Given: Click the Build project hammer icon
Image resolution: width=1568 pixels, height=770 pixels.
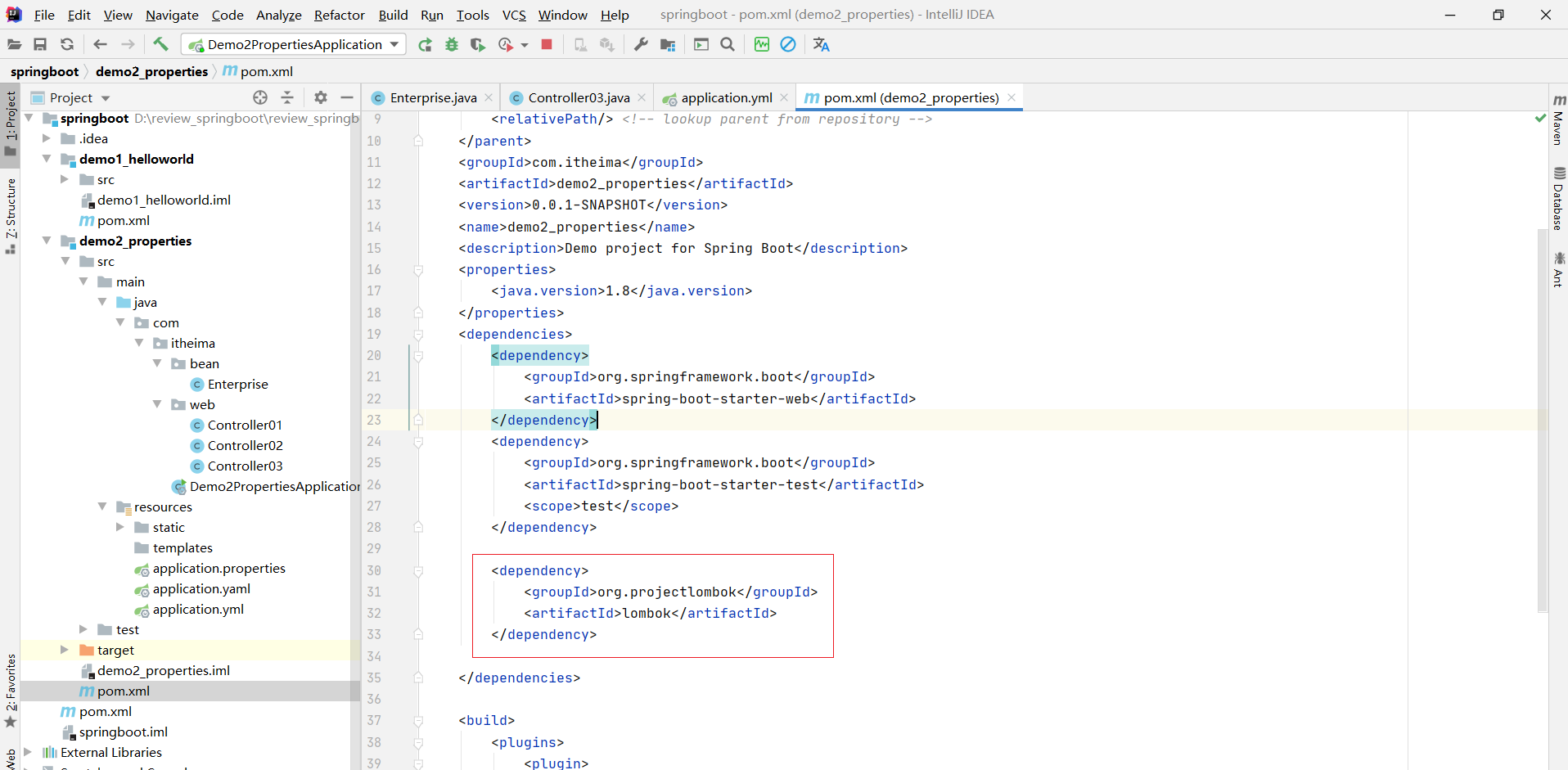Looking at the screenshot, I should pyautogui.click(x=160, y=44).
